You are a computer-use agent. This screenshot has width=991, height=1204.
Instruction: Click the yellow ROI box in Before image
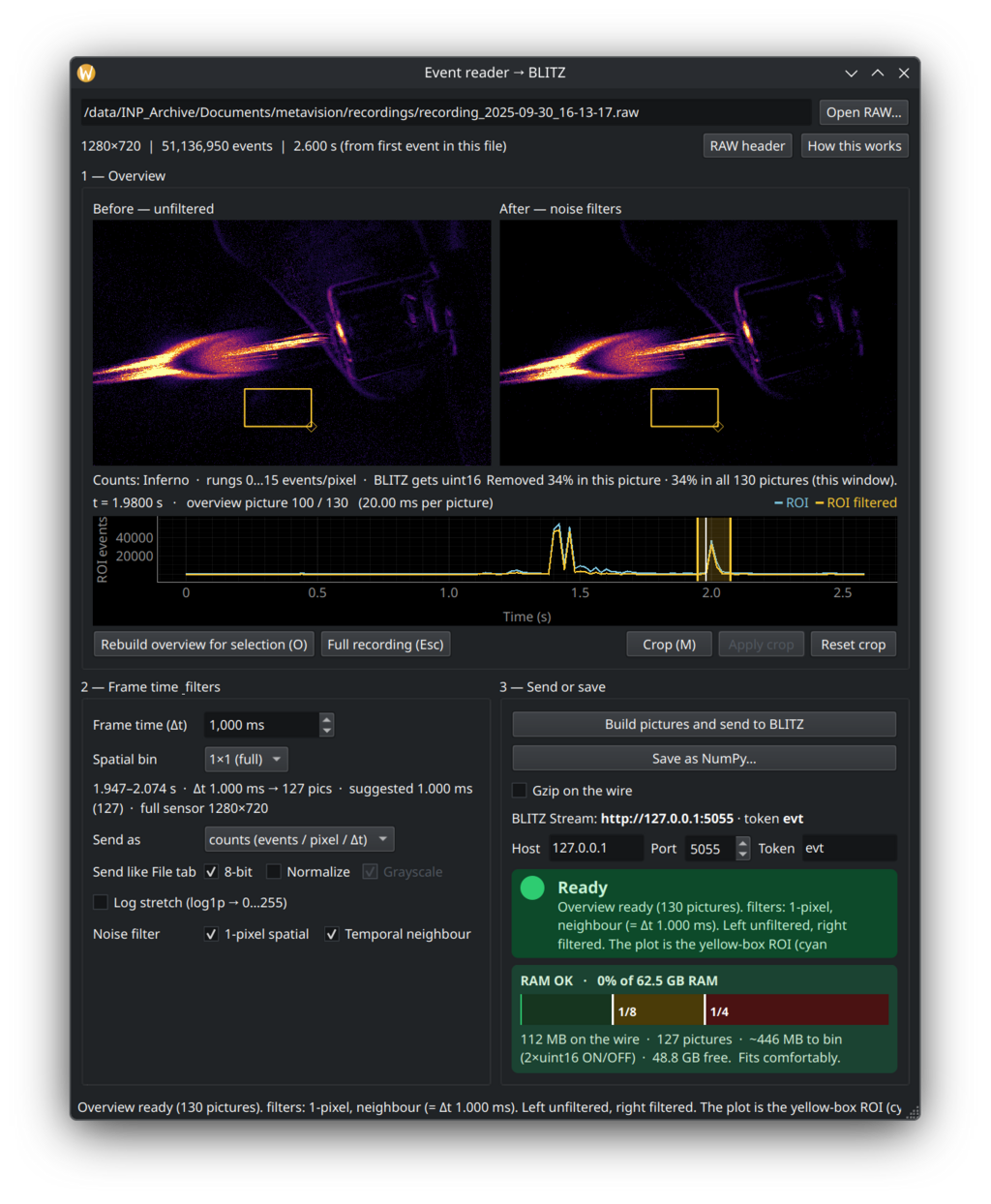click(278, 407)
